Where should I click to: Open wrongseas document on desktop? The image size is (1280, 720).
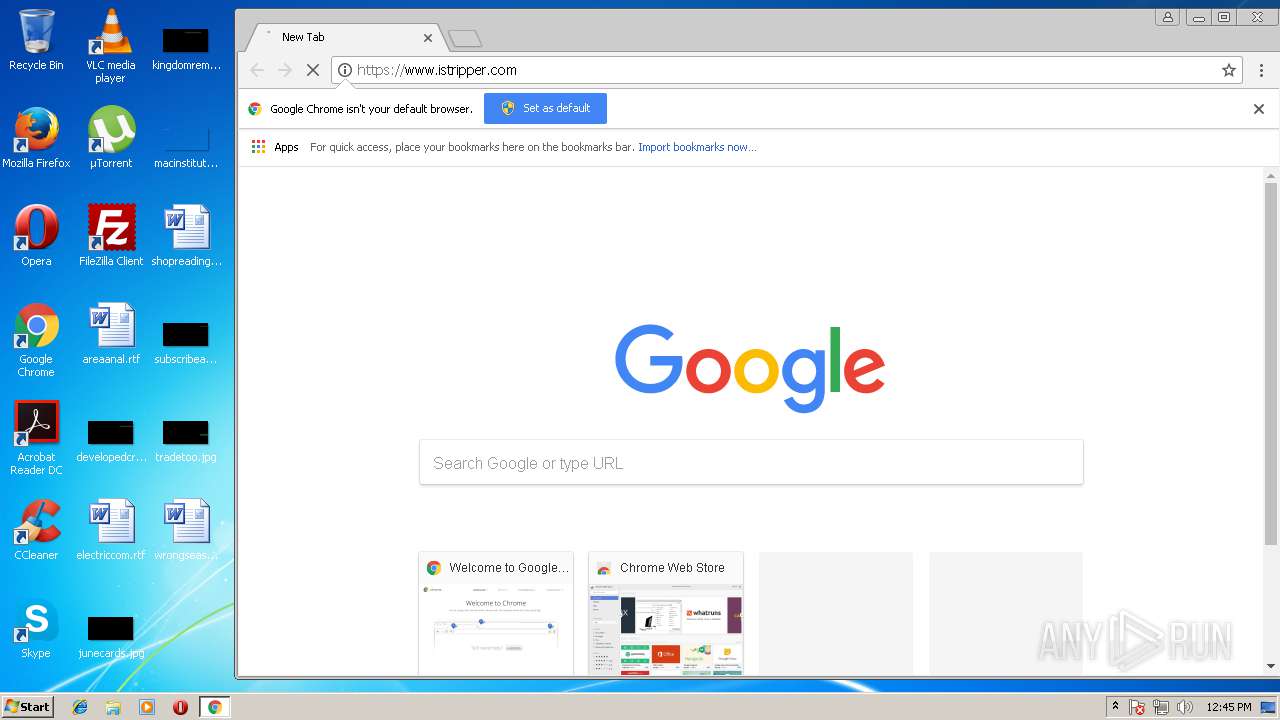(186, 530)
